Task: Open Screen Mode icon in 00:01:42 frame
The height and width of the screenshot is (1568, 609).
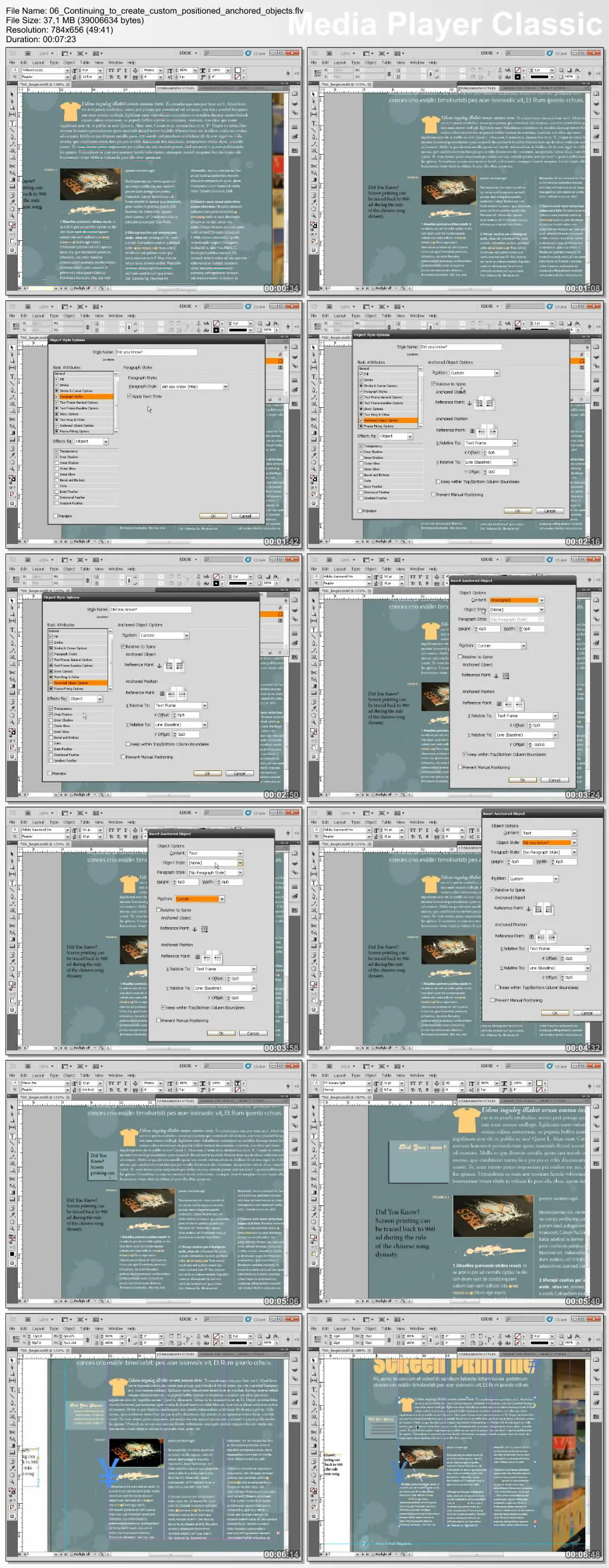Action: (81, 307)
